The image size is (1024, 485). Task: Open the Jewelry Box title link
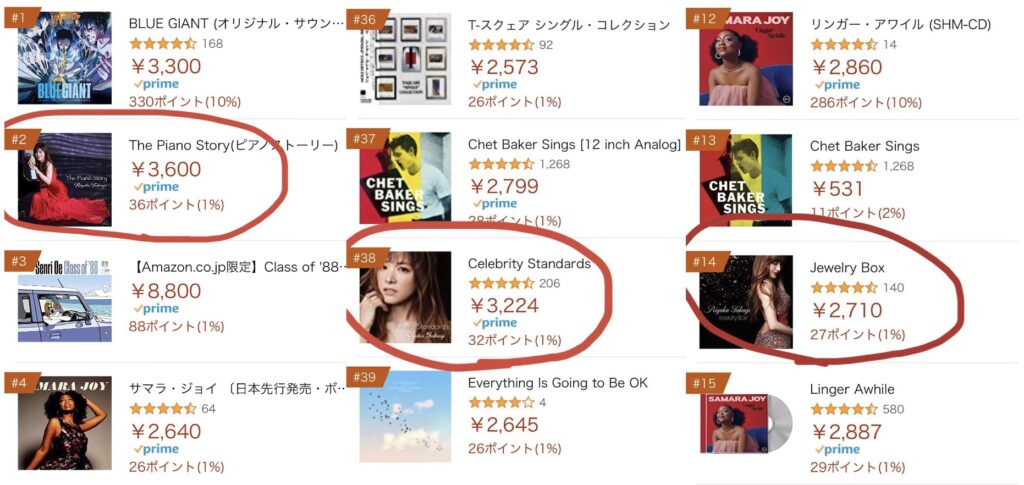pyautogui.click(x=846, y=267)
